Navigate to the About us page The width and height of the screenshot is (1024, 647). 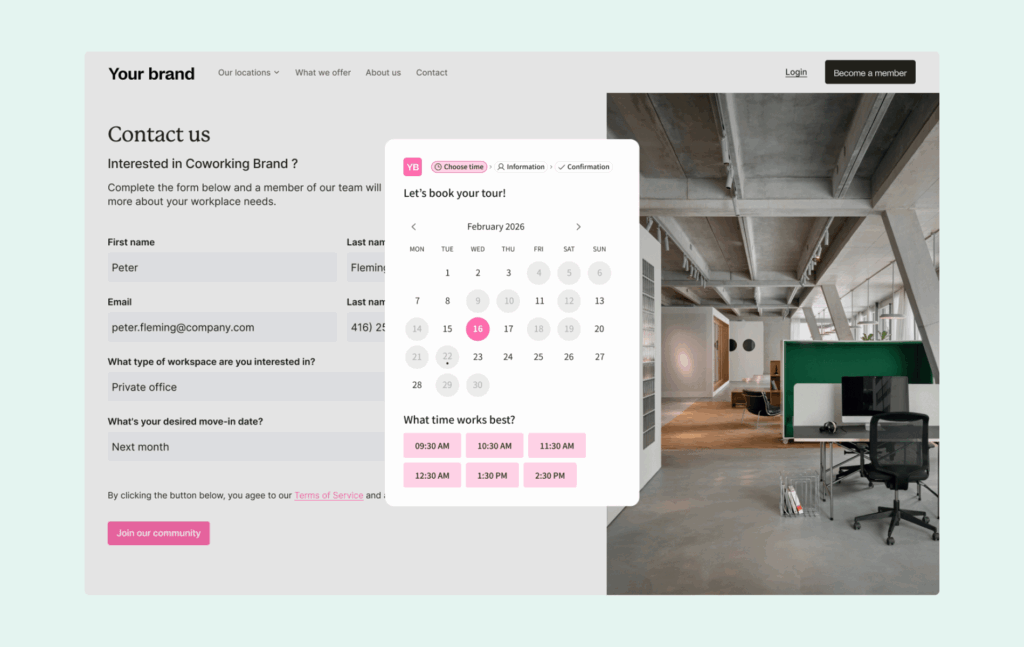(383, 72)
